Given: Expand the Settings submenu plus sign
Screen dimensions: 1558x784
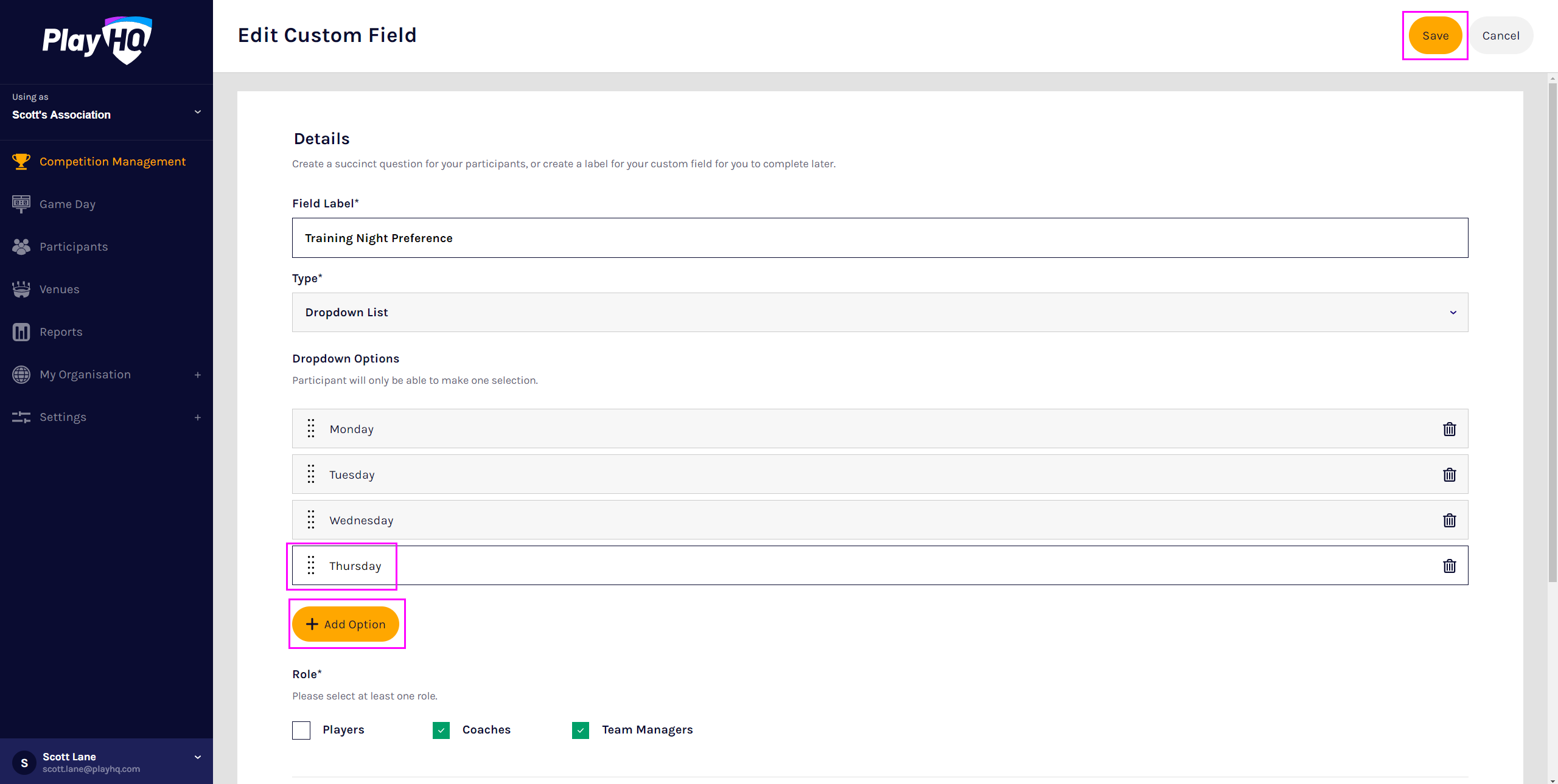Looking at the screenshot, I should (198, 417).
